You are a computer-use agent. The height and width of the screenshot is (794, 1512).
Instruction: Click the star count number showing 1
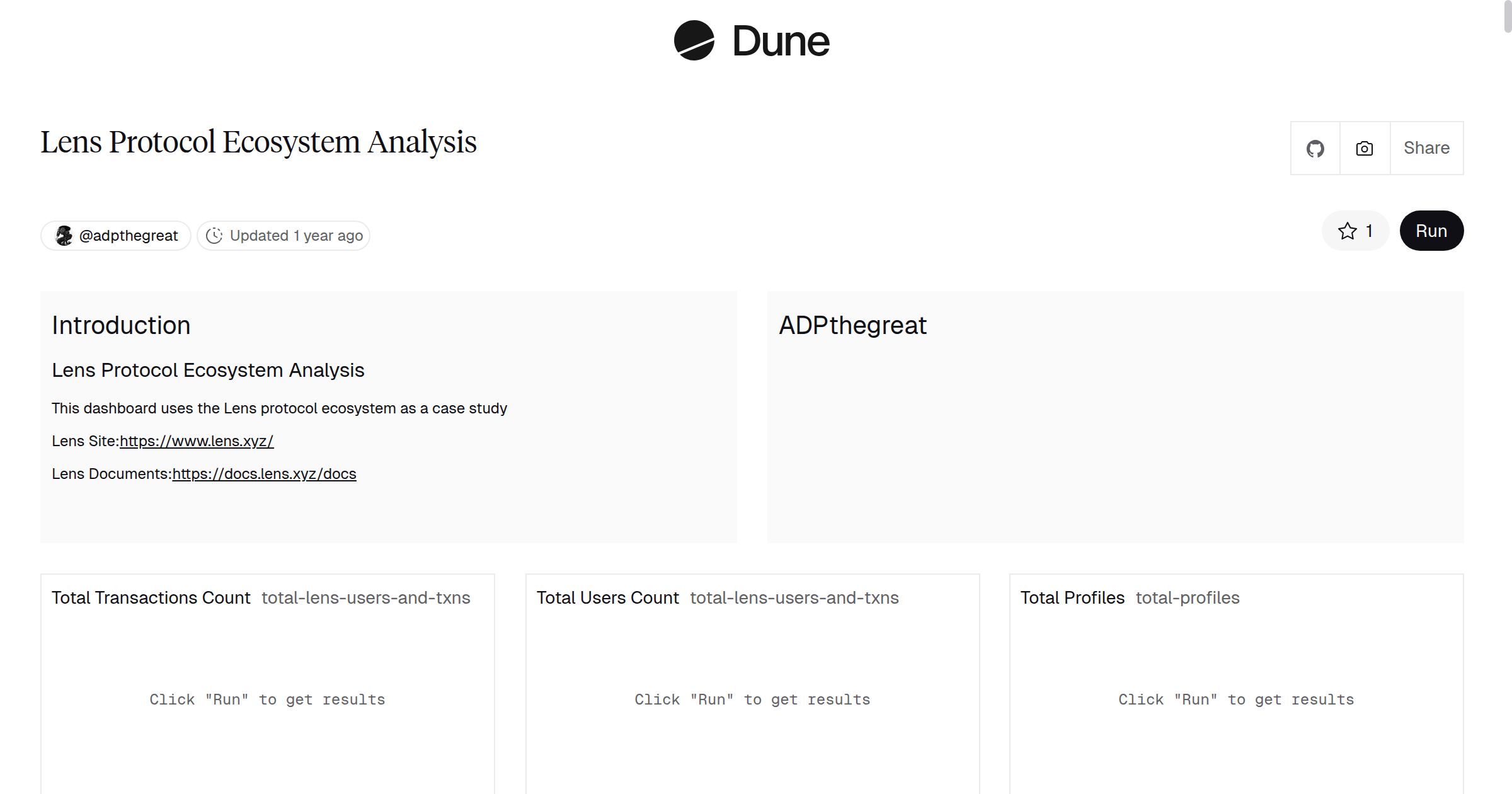click(x=1368, y=231)
